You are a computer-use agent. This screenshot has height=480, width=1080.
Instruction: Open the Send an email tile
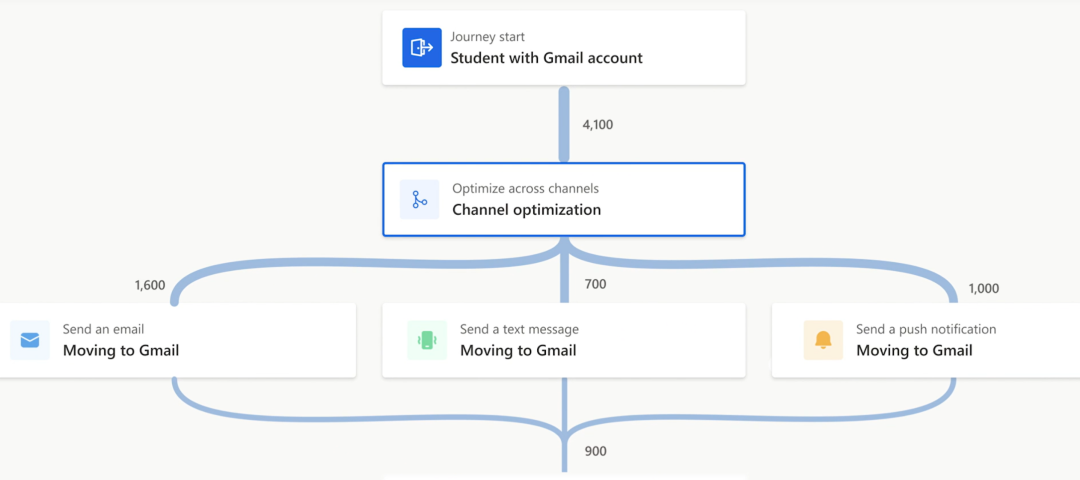pyautogui.click(x=178, y=340)
